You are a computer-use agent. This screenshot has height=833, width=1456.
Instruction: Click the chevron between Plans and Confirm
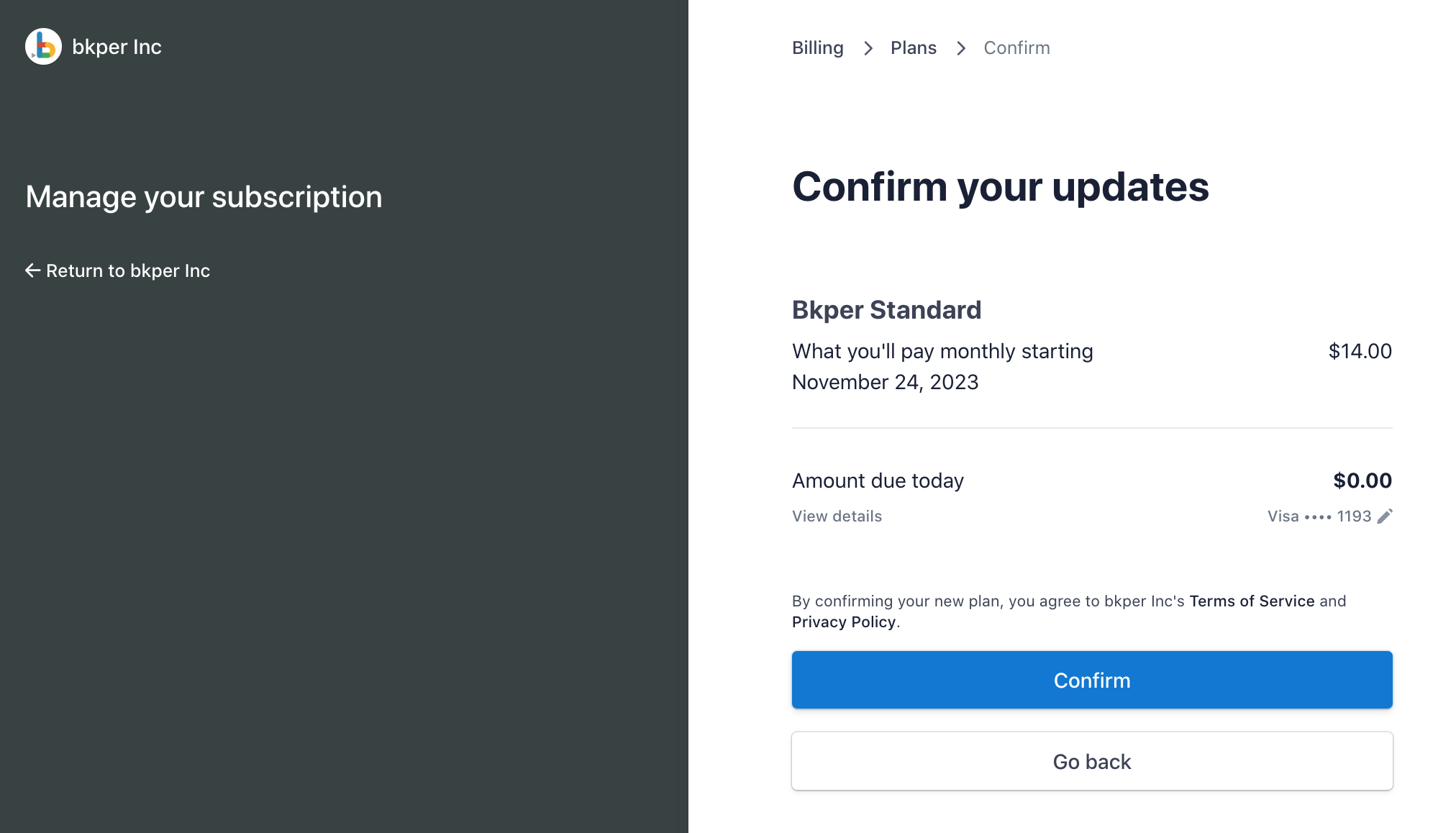[960, 47]
